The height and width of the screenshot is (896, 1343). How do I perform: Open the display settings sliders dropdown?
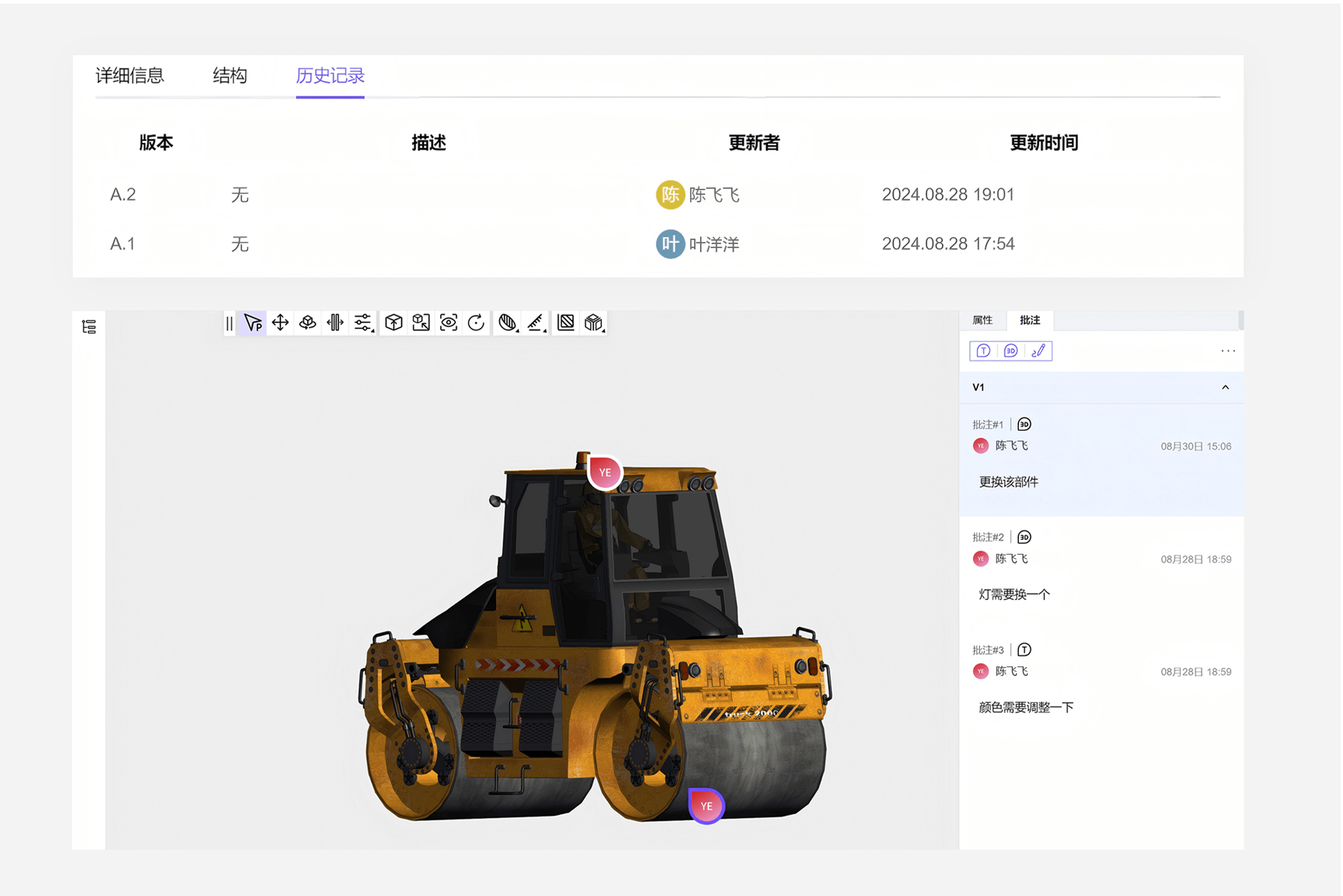[364, 323]
